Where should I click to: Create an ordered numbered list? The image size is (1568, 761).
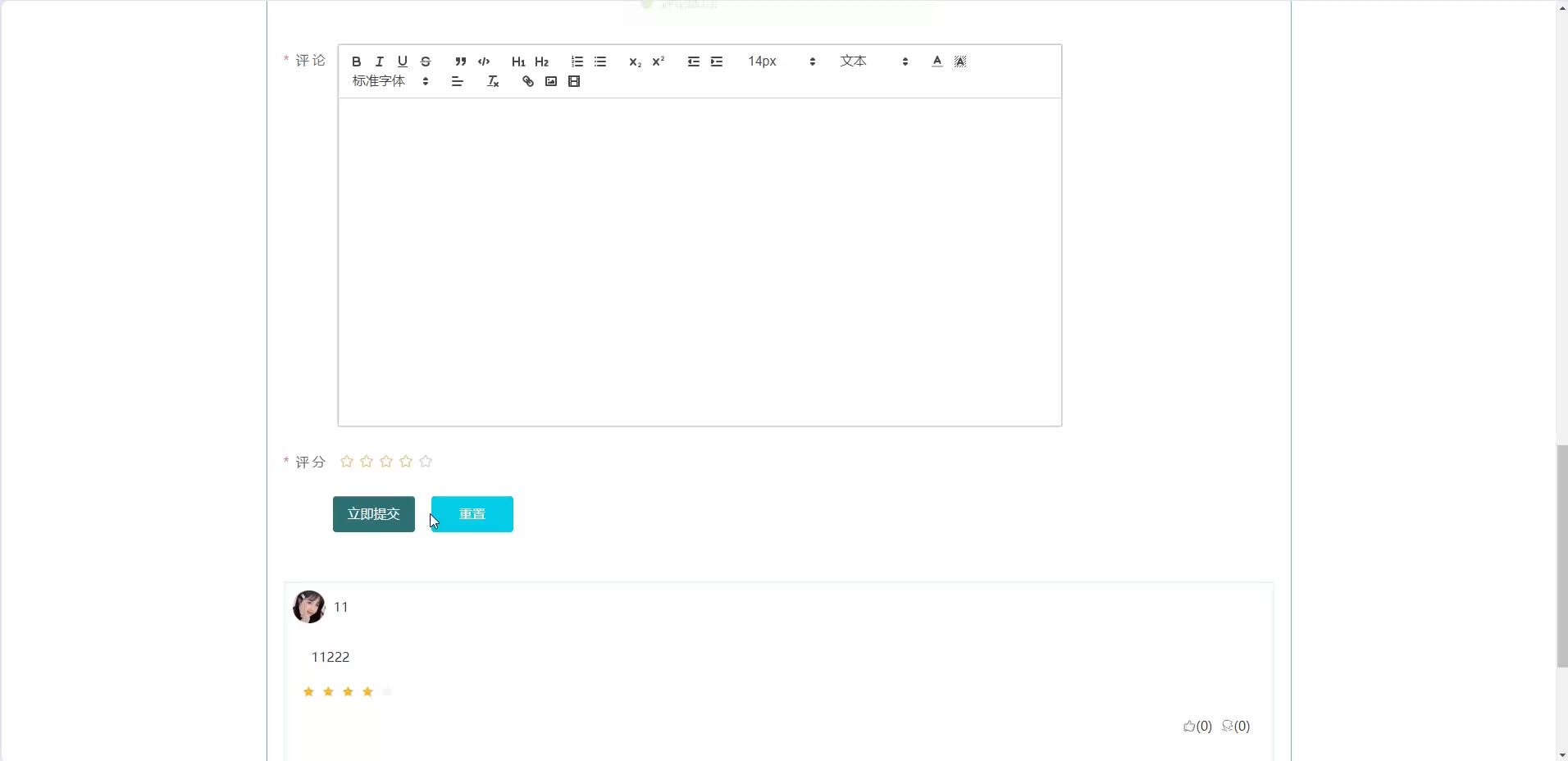[x=577, y=62]
